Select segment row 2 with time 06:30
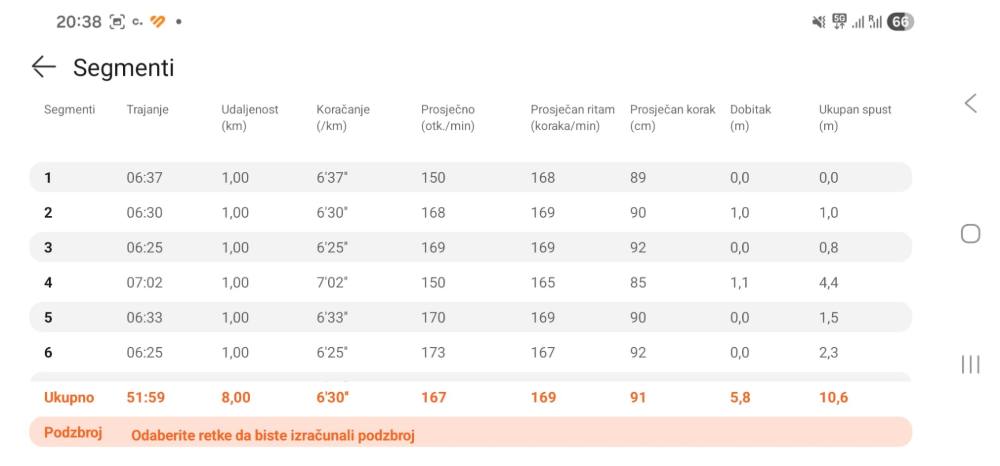The height and width of the screenshot is (466, 1000). coord(471,212)
